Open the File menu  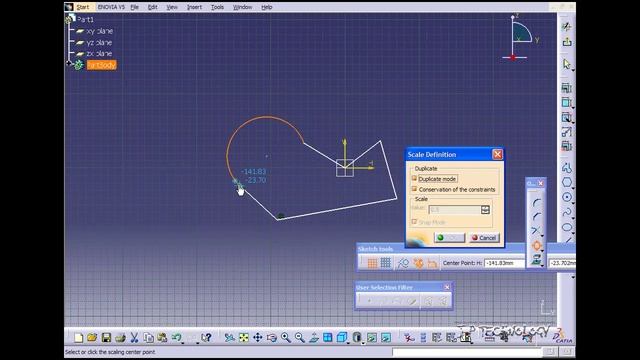[135, 7]
